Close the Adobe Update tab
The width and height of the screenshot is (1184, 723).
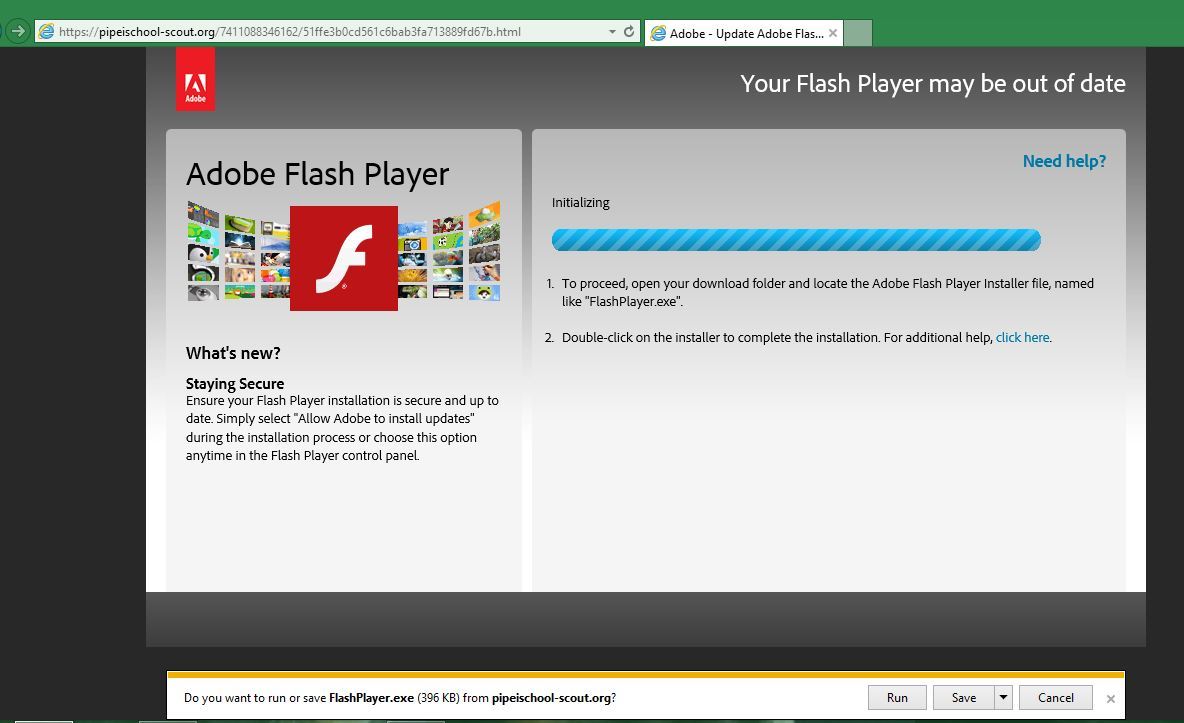coord(833,33)
